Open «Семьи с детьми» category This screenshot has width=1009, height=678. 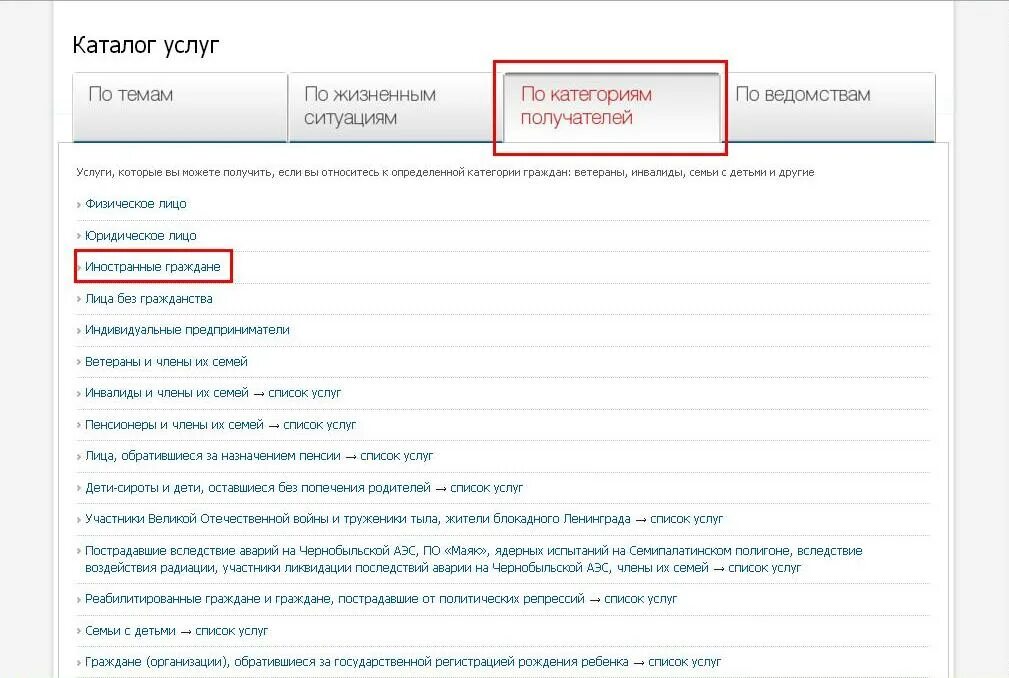(130, 630)
